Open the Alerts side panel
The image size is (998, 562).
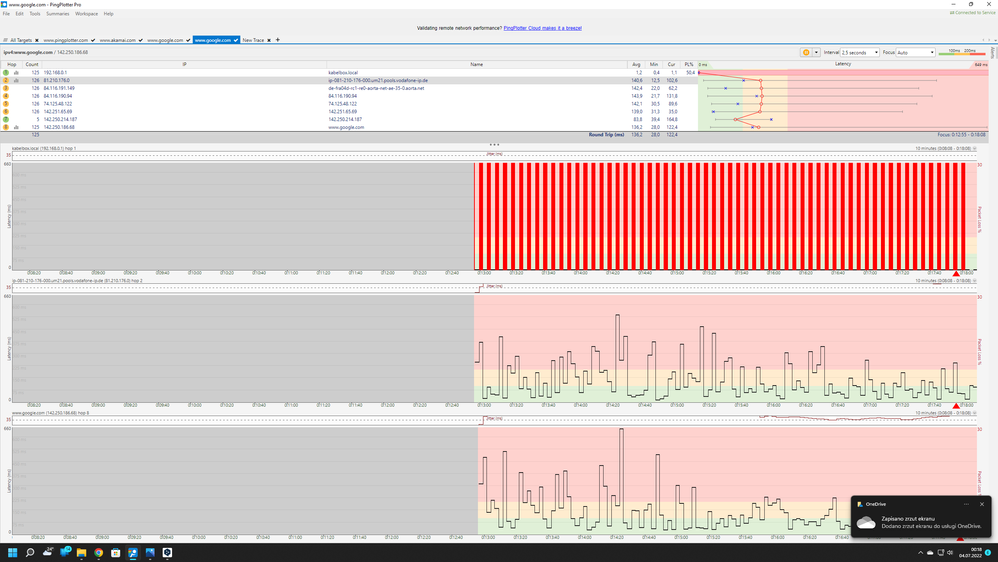(x=994, y=52)
